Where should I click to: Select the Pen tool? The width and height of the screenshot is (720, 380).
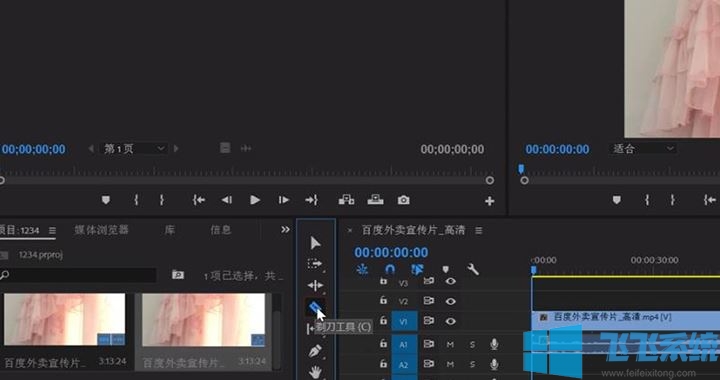(x=315, y=352)
